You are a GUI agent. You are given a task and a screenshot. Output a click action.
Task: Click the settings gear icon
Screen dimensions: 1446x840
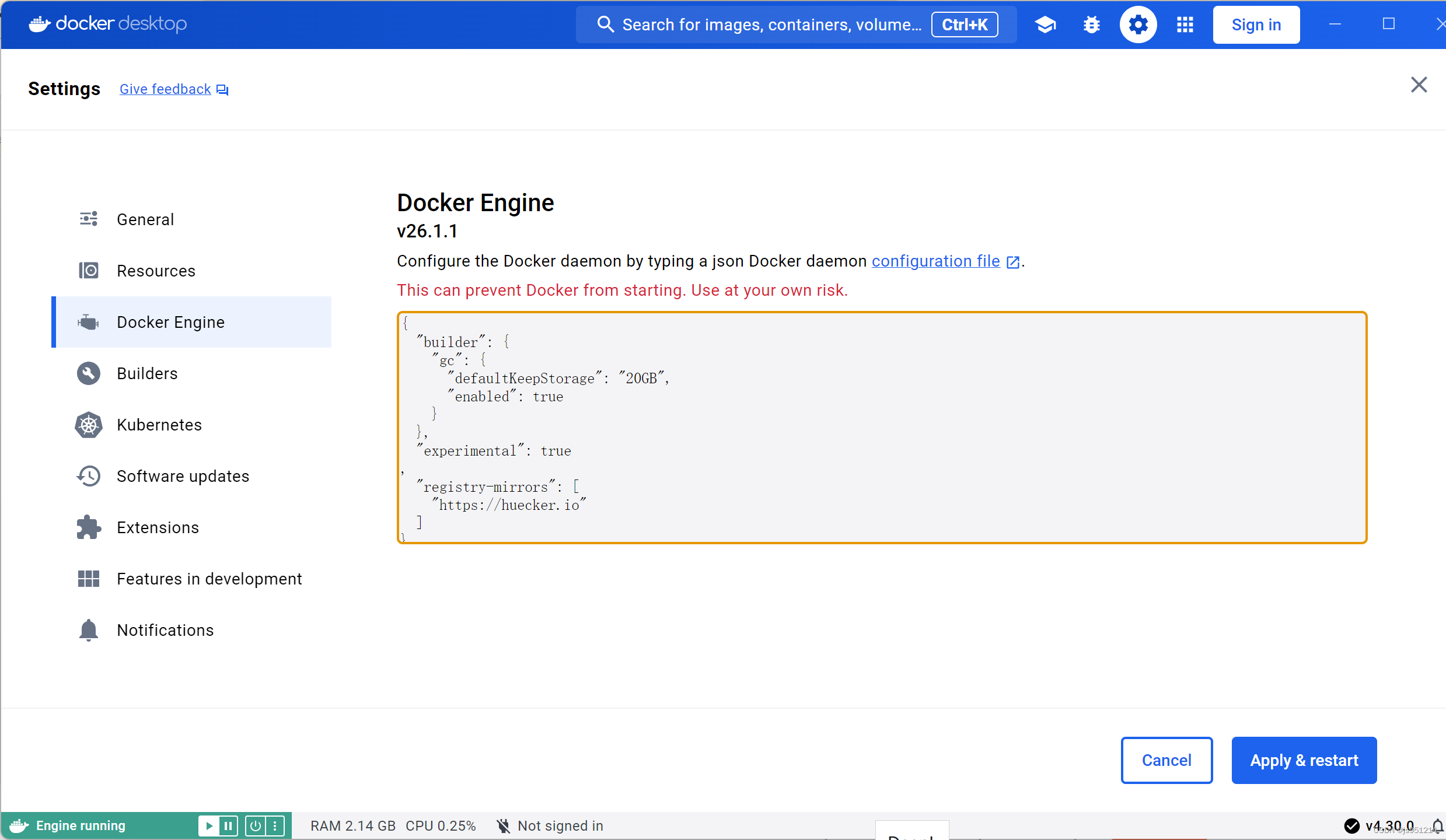[1138, 24]
